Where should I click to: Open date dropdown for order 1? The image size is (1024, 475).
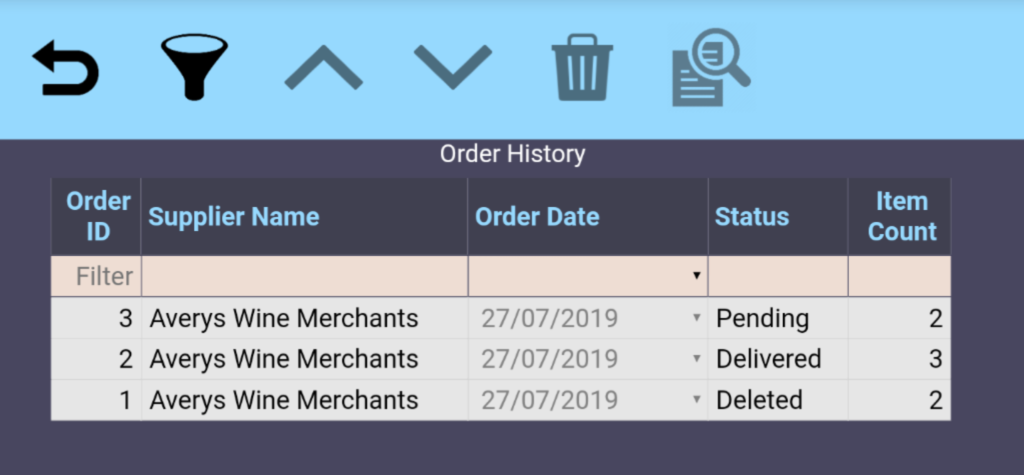pyautogui.click(x=697, y=400)
